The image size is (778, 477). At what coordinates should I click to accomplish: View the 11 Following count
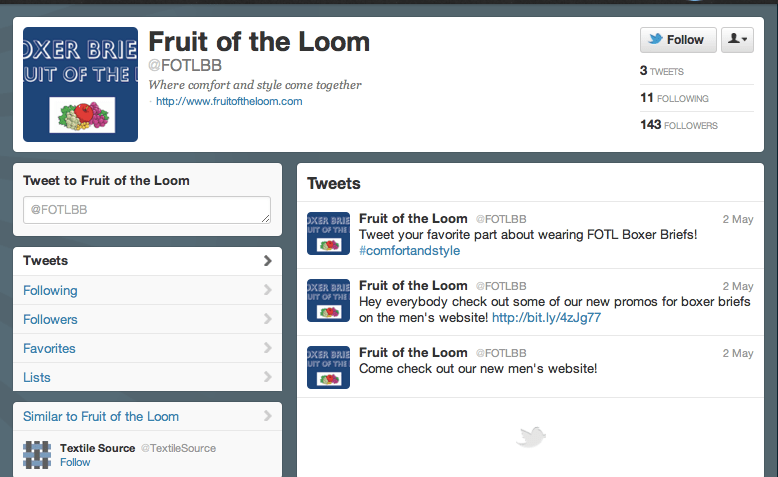click(674, 98)
